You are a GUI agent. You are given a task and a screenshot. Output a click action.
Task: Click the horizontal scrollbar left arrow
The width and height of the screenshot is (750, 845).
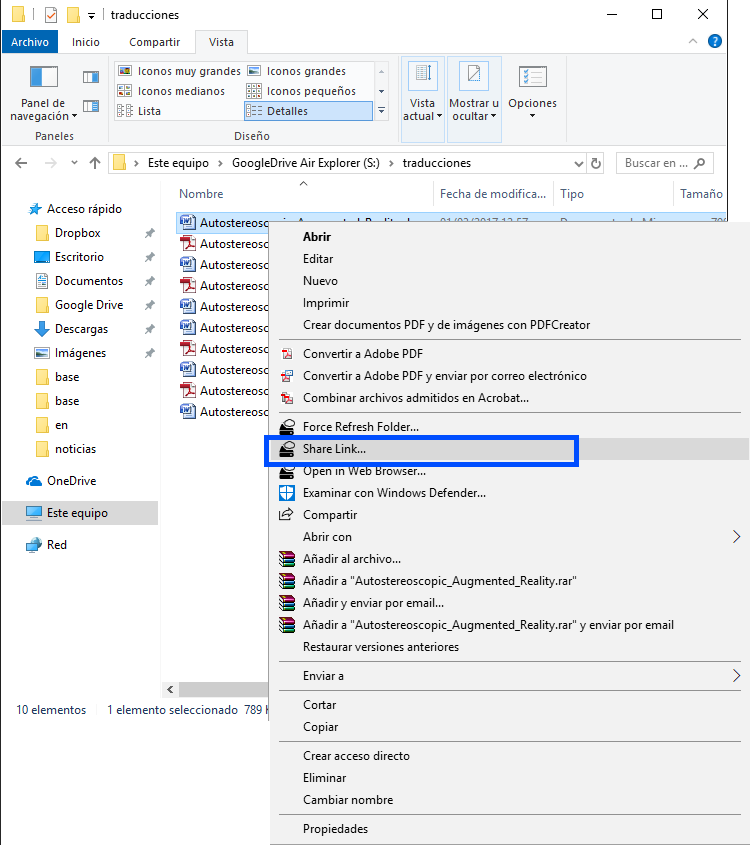[x=170, y=690]
